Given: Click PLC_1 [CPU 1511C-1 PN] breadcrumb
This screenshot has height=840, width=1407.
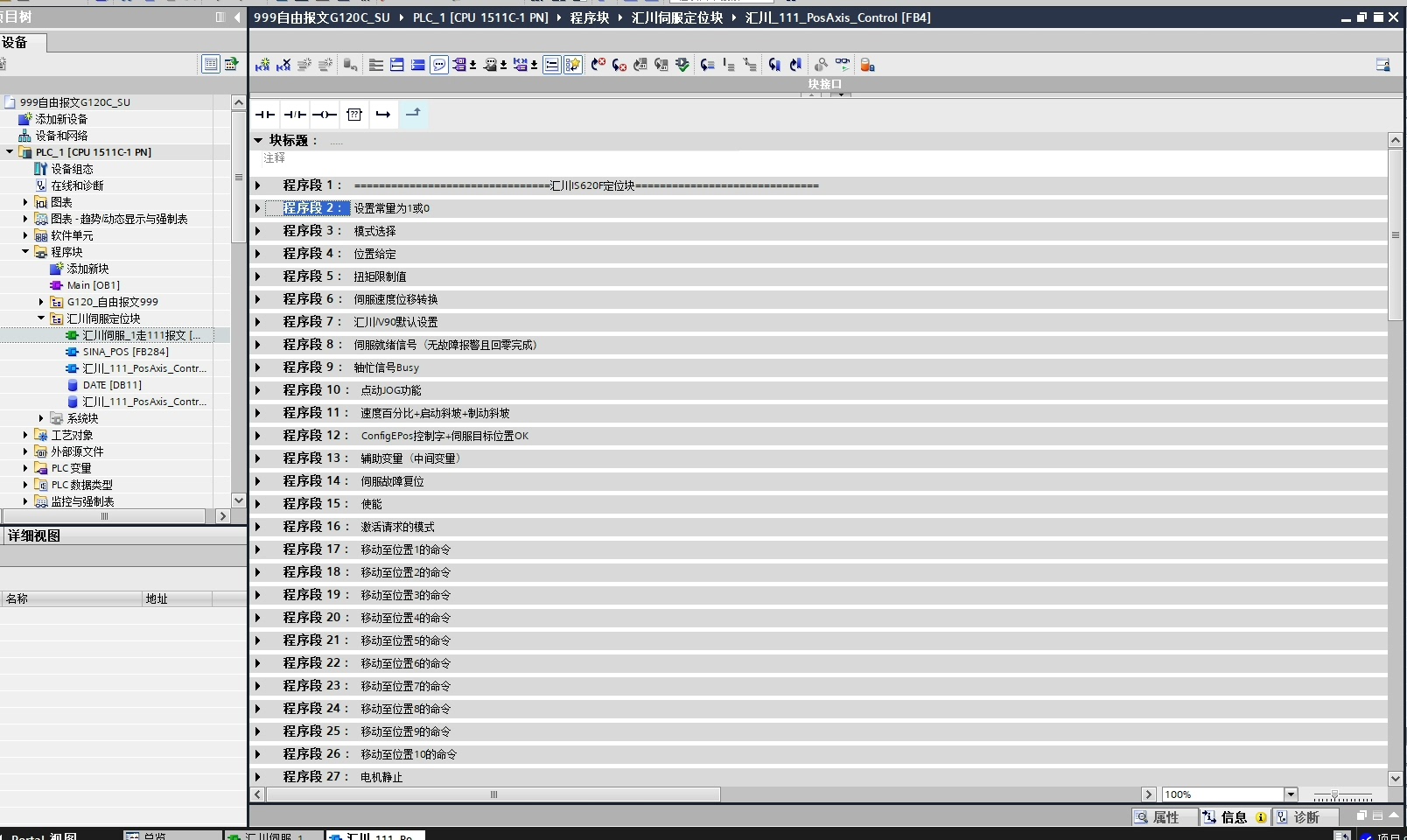Looking at the screenshot, I should pyautogui.click(x=480, y=17).
